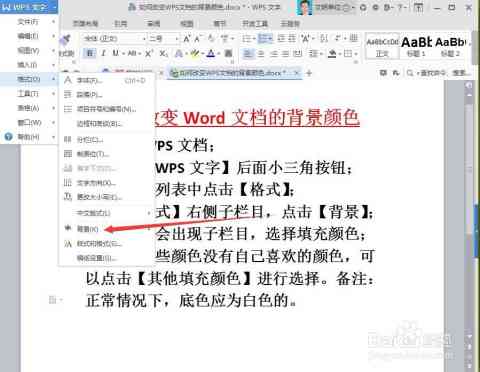Image resolution: width=480 pixels, height=372 pixels.
Task: Open the font size dropdown
Action: 176,39
